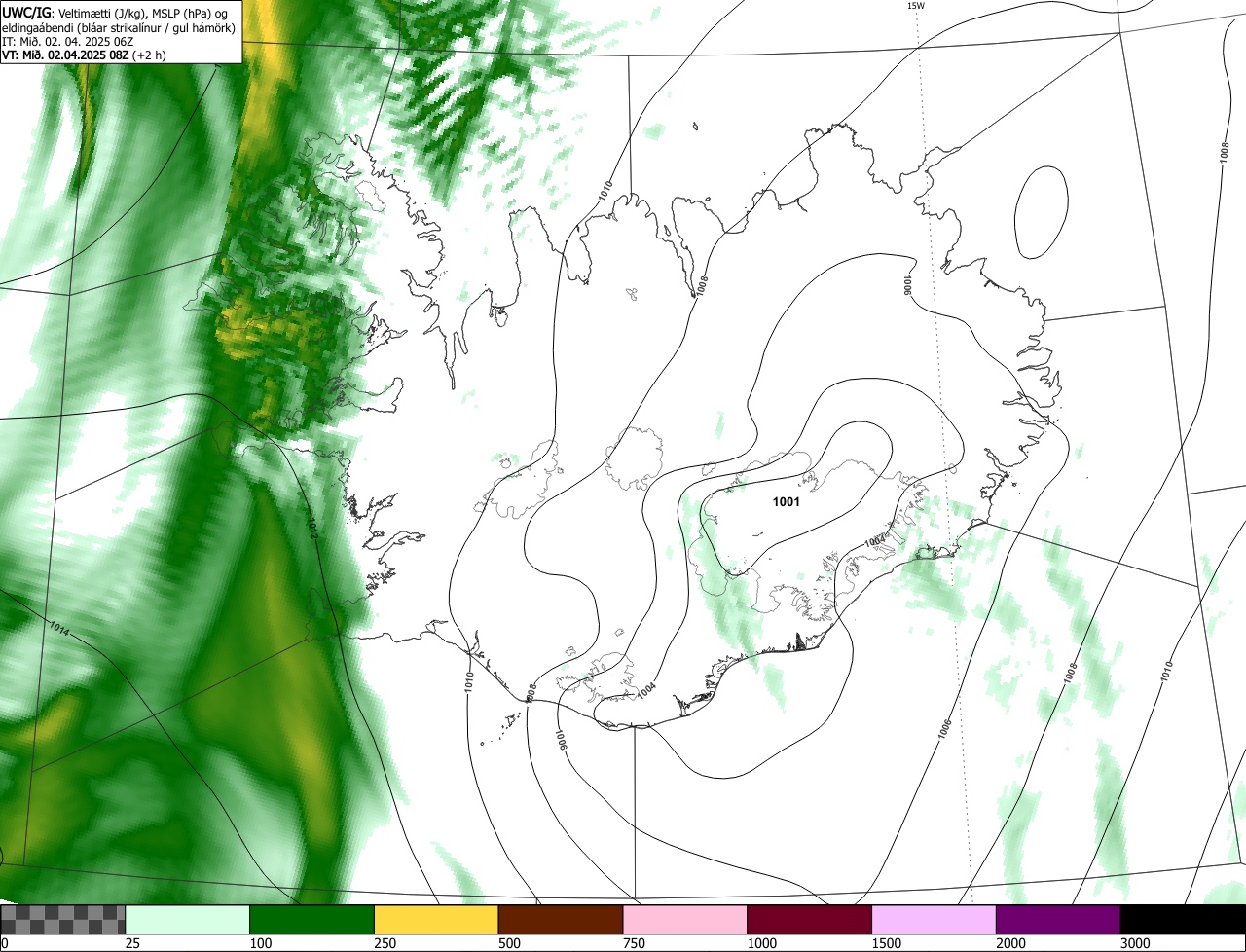Select the pale green 25–100 legend swatch
The width and height of the screenshot is (1246, 952).
pyautogui.click(x=188, y=920)
